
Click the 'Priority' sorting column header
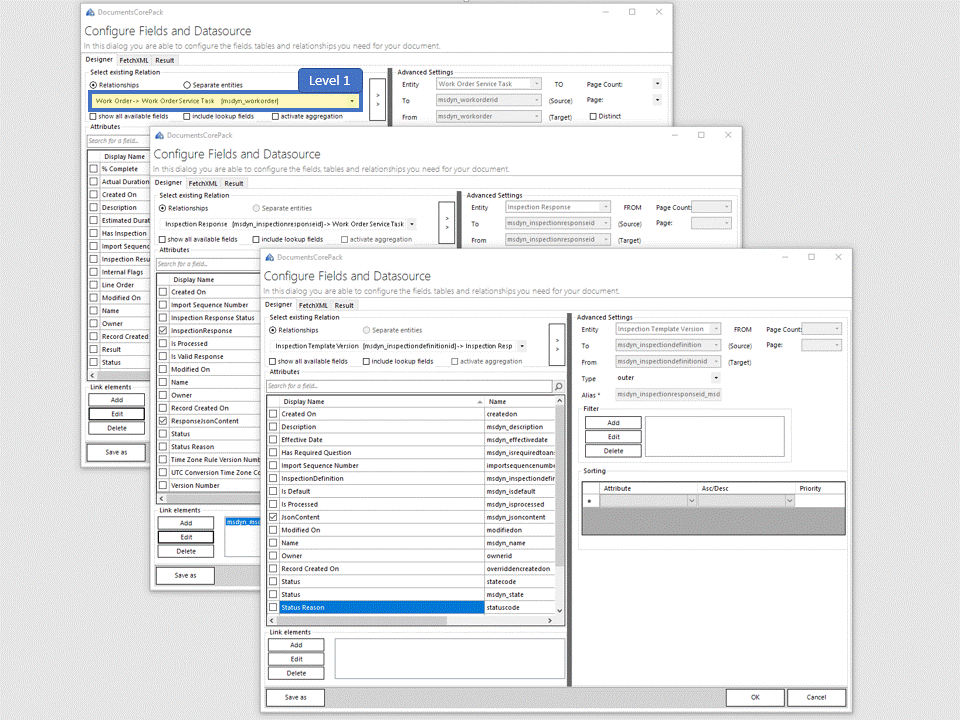[x=820, y=489]
